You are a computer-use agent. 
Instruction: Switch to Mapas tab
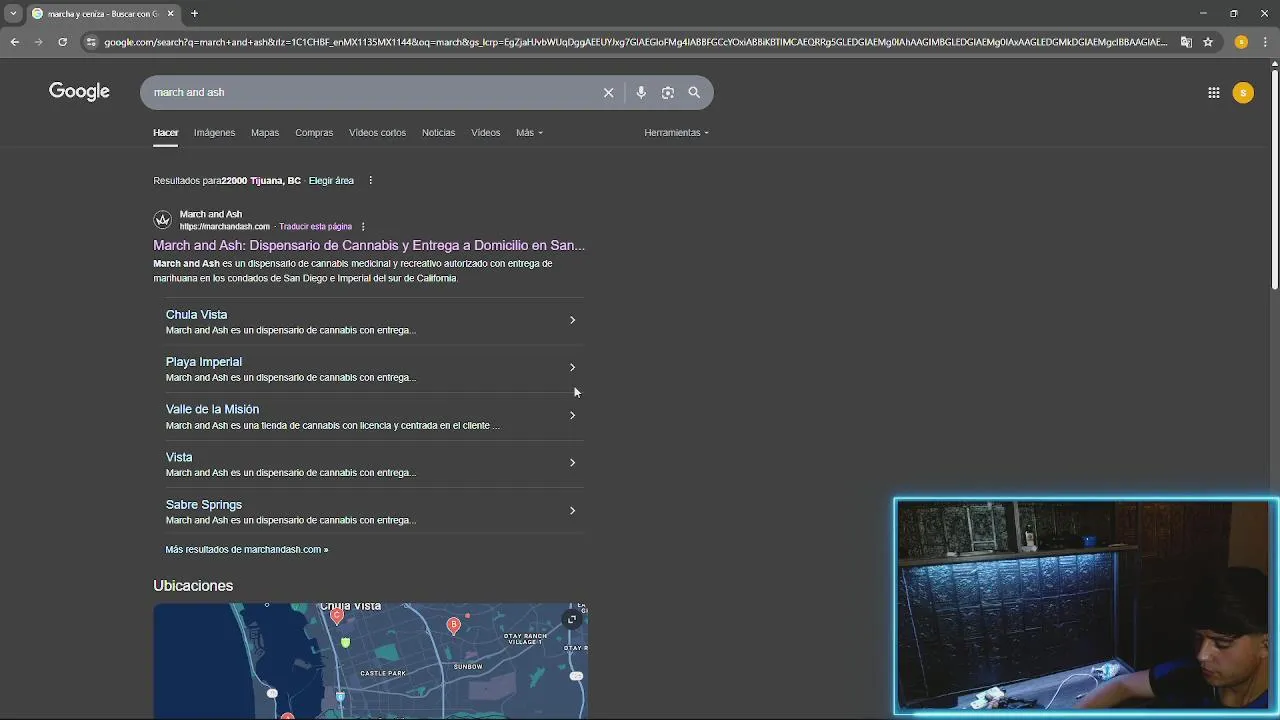tap(265, 132)
